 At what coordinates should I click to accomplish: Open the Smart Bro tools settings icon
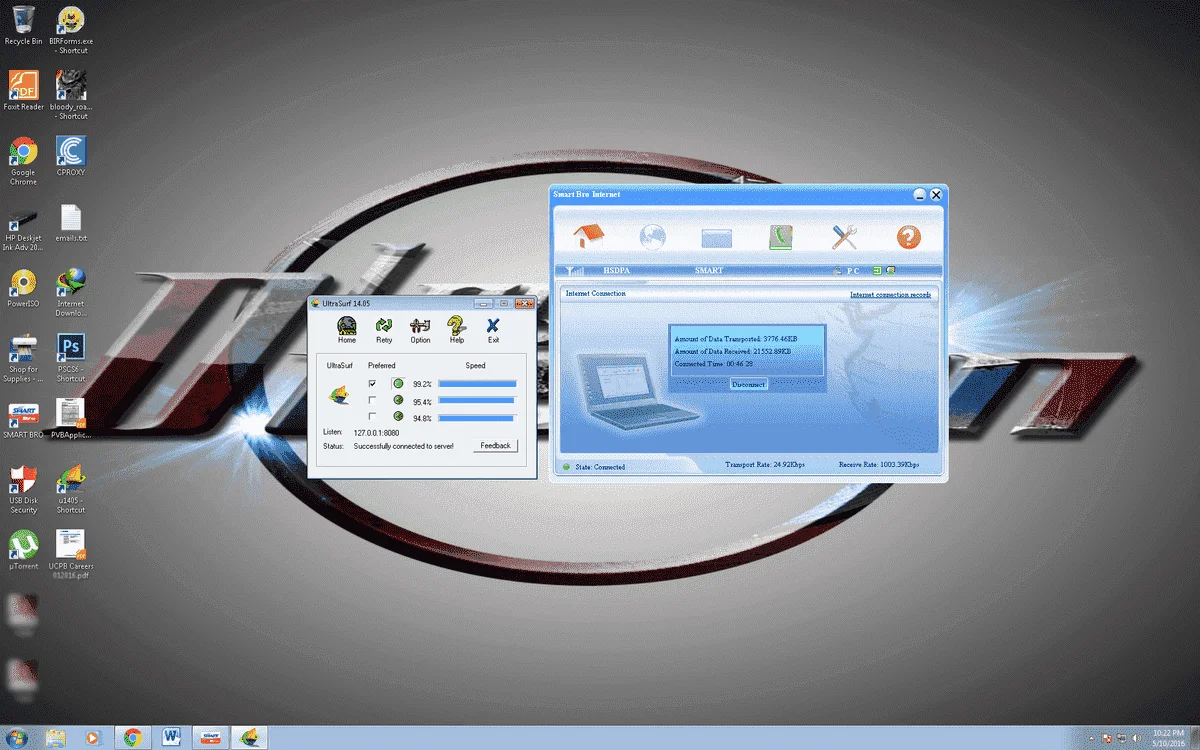point(845,237)
